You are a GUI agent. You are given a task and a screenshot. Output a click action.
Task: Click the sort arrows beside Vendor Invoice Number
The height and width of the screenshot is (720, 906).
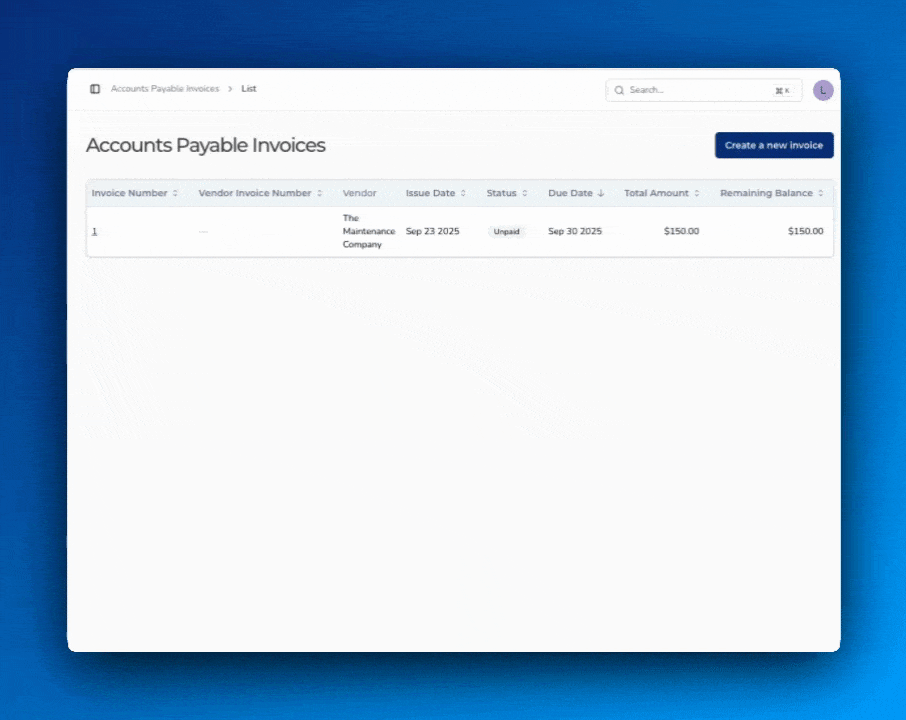(x=320, y=193)
